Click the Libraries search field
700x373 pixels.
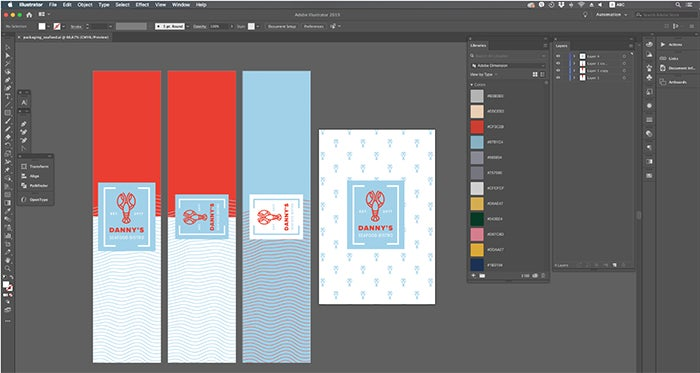pyautogui.click(x=508, y=56)
